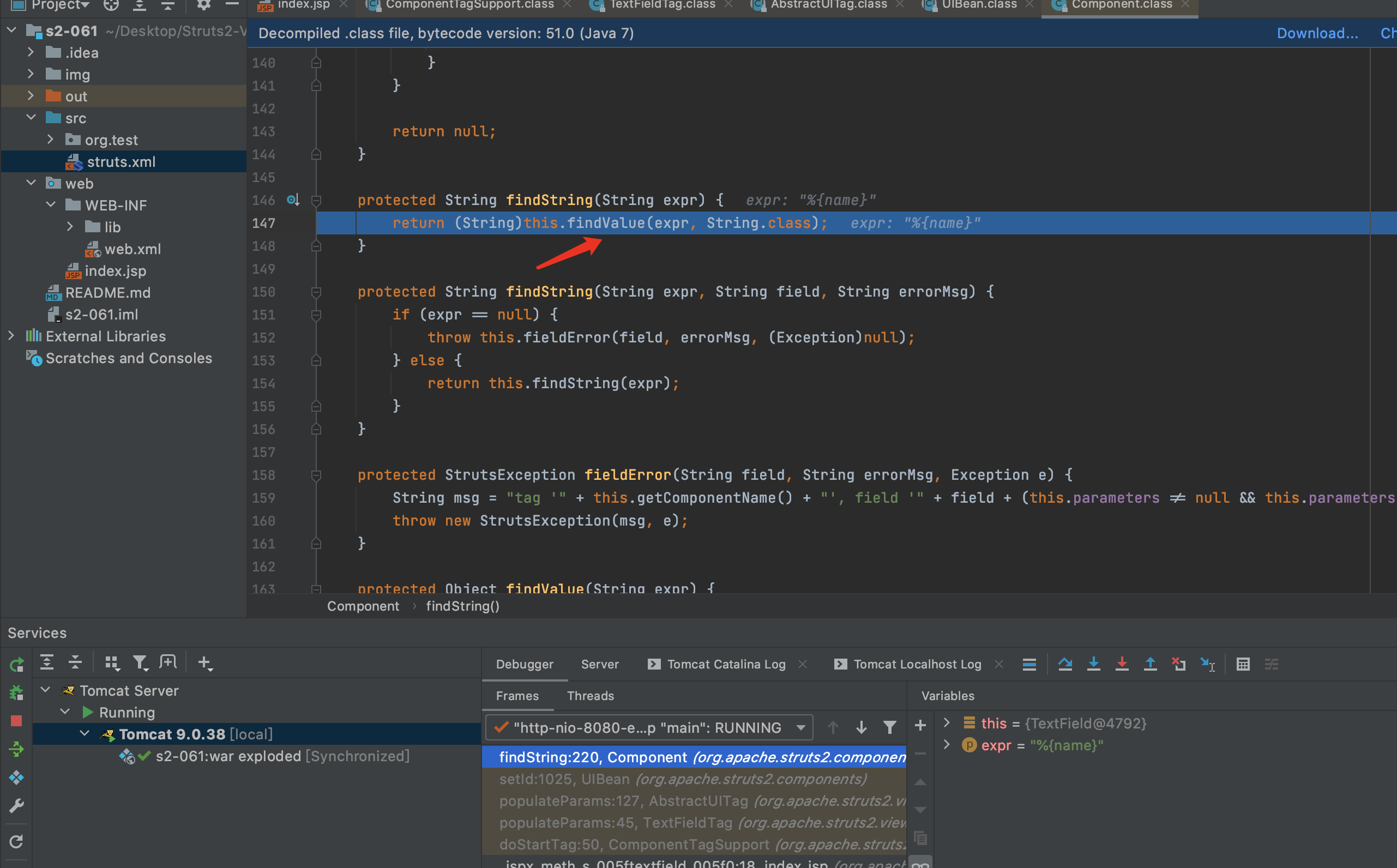1397x868 pixels.
Task: Click the Drop Frame icon
Action: tap(1179, 664)
